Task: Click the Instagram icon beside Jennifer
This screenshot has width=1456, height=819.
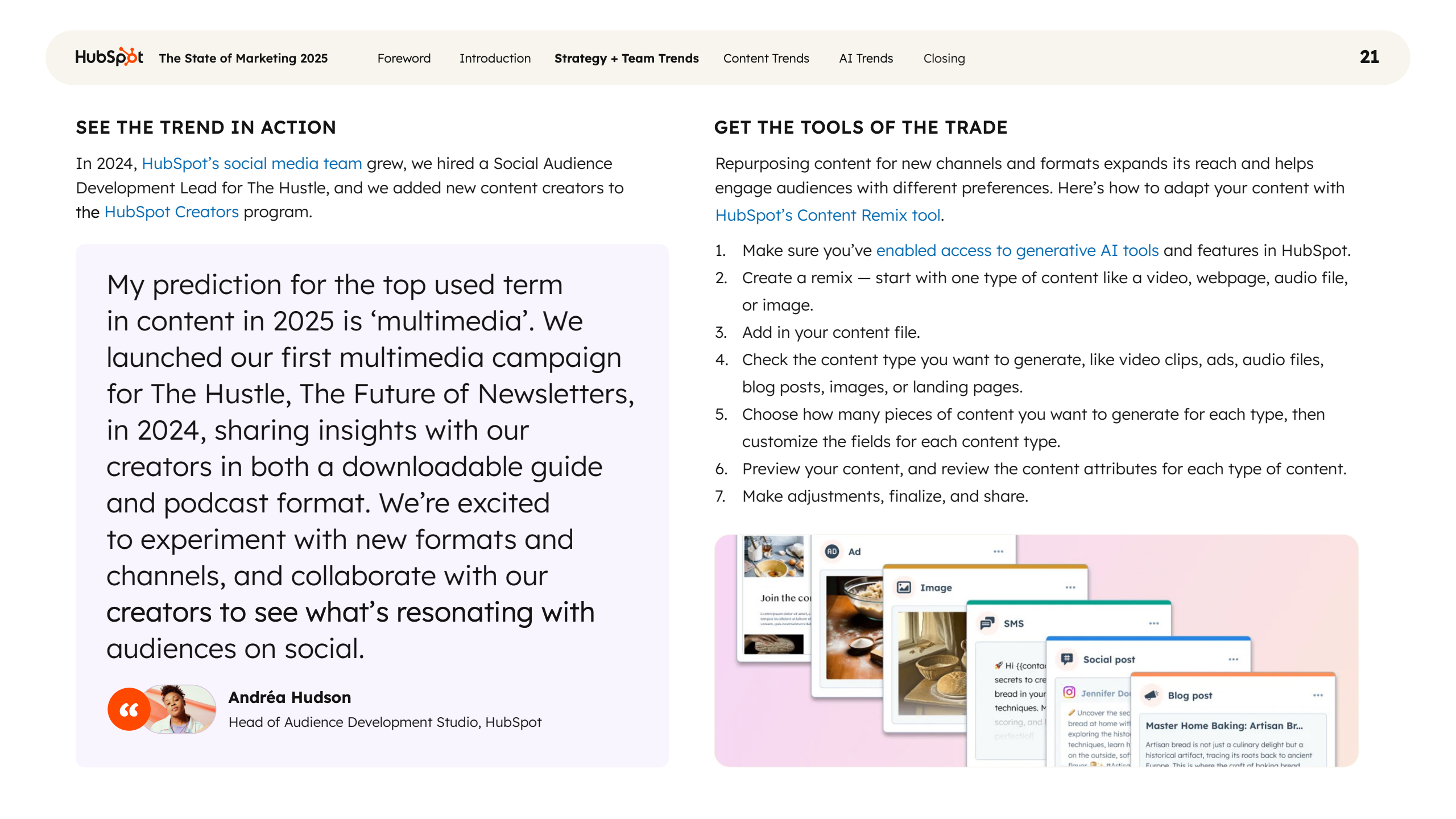Action: 1069,692
